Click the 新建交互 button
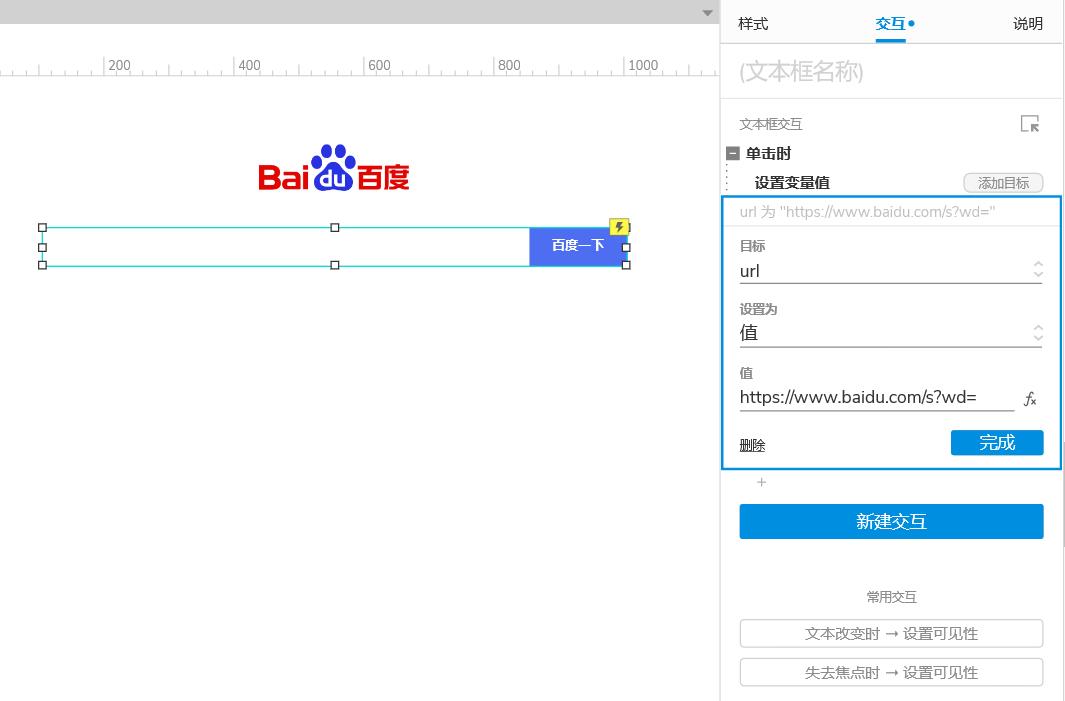 891,522
